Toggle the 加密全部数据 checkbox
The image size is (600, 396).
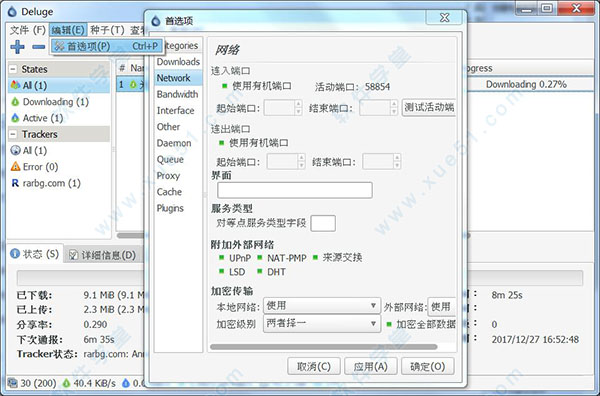click(389, 324)
